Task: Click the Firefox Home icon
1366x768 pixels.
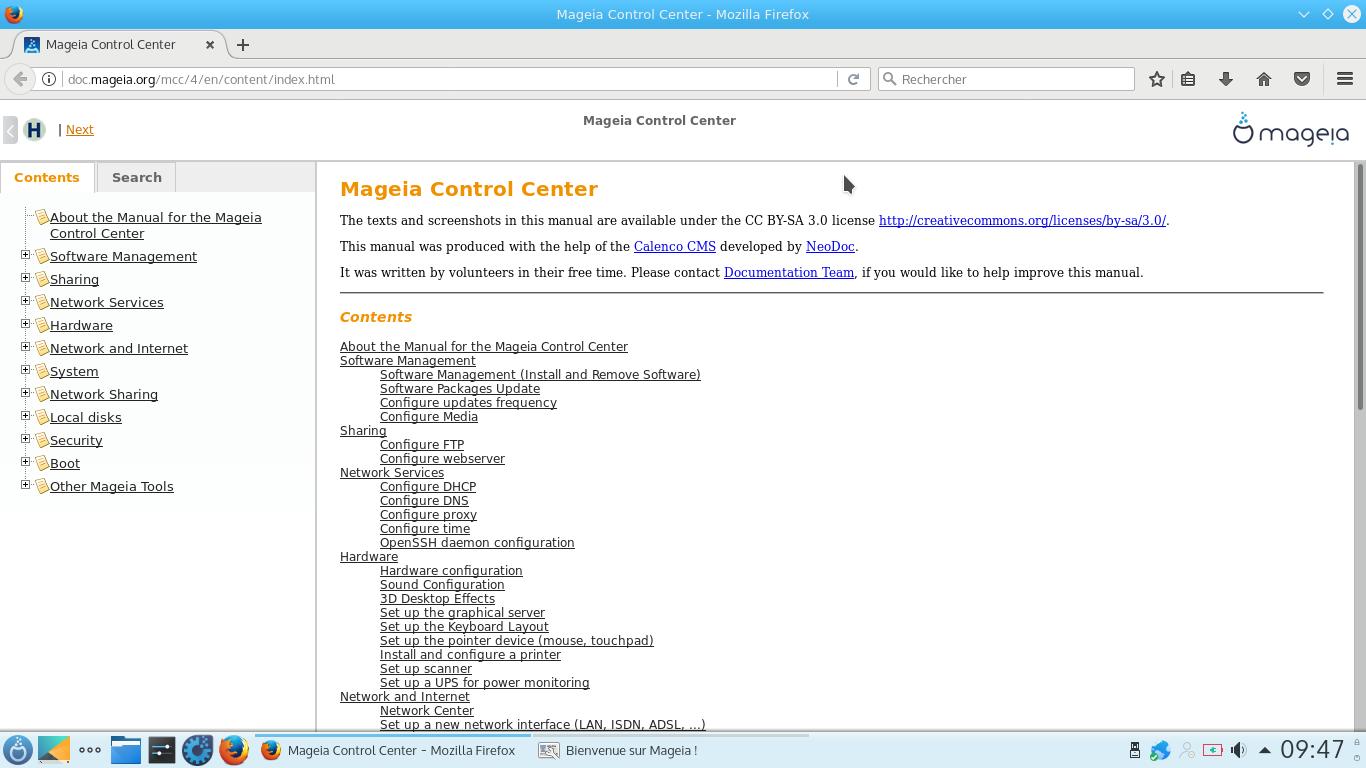Action: 1264,79
